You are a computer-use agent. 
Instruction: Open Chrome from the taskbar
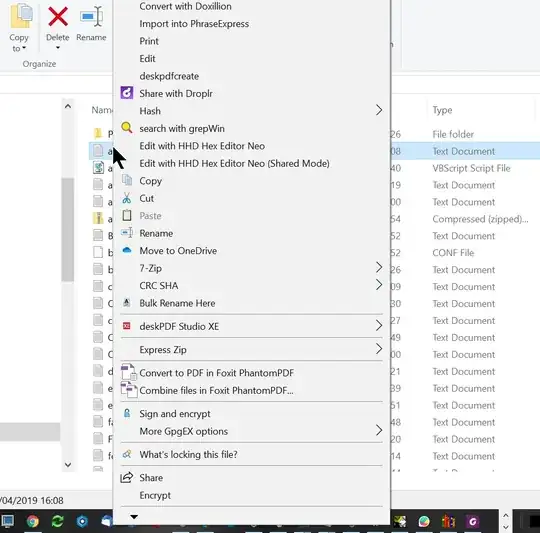tap(33, 521)
